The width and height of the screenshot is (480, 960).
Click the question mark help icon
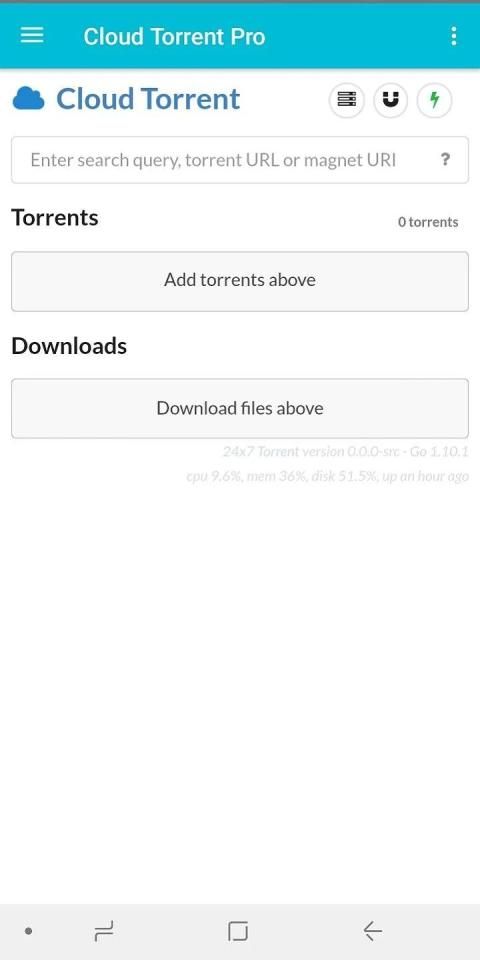click(x=446, y=160)
